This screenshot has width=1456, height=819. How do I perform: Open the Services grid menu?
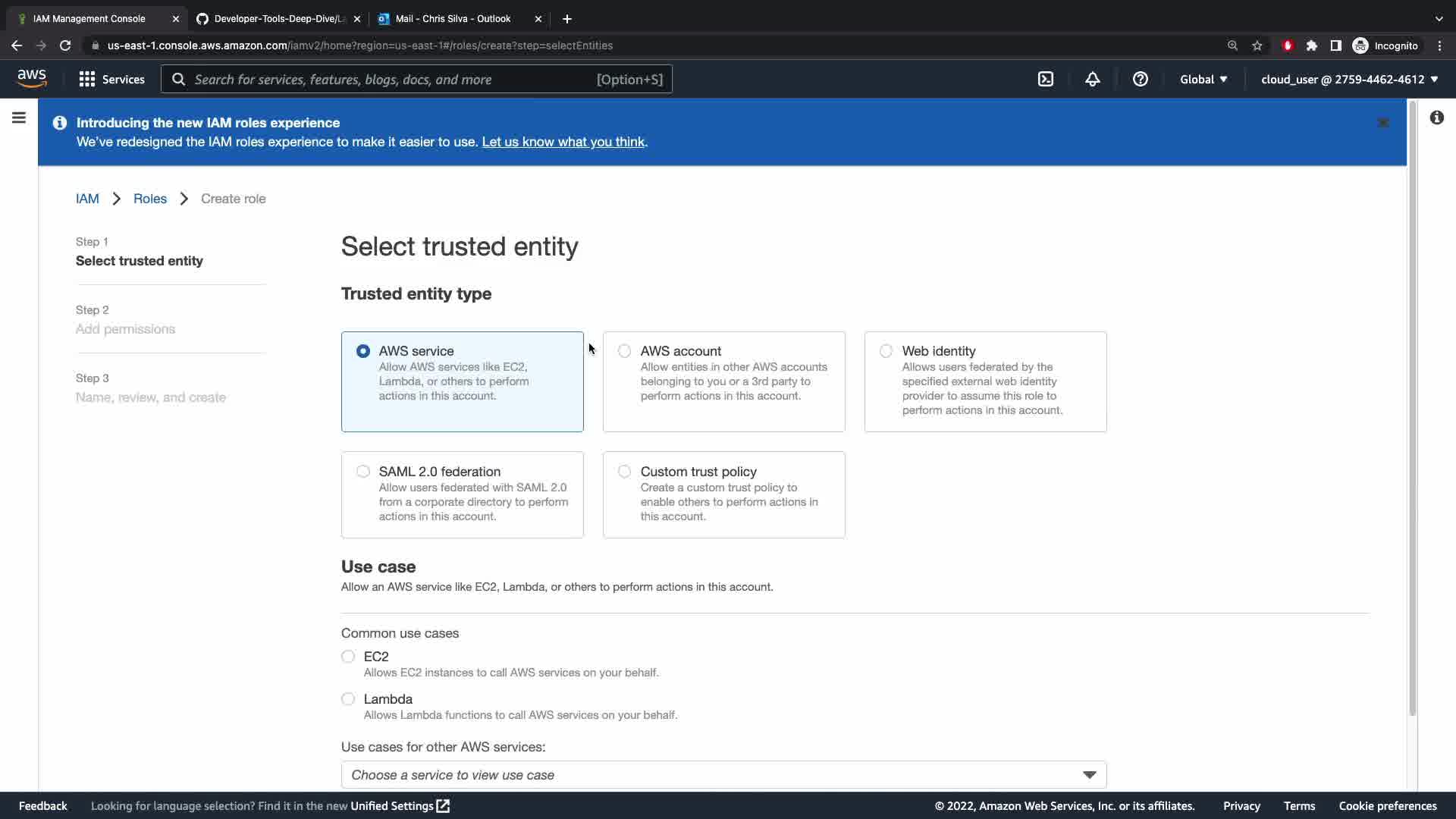tap(111, 80)
